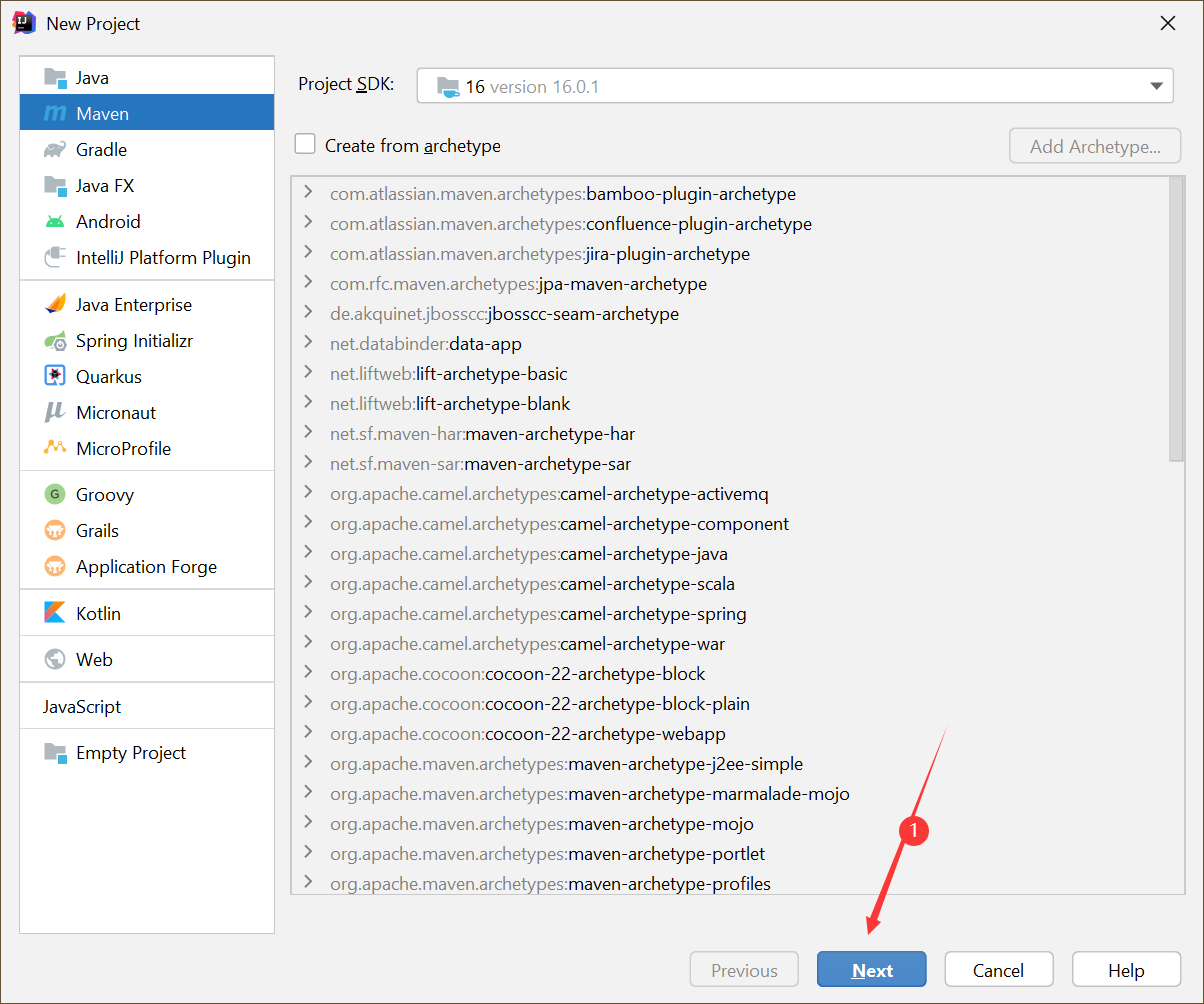Click the Previous button
1204x1004 pixels.
[744, 970]
